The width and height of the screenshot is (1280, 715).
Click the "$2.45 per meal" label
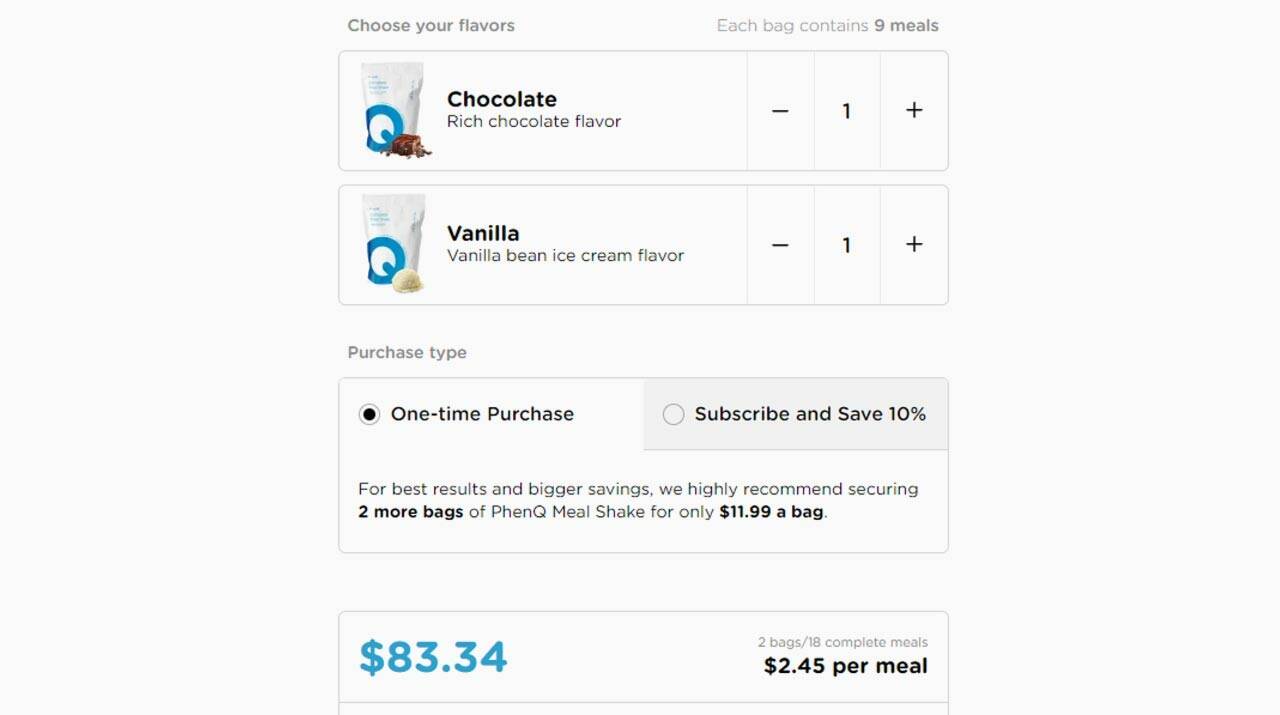[845, 666]
